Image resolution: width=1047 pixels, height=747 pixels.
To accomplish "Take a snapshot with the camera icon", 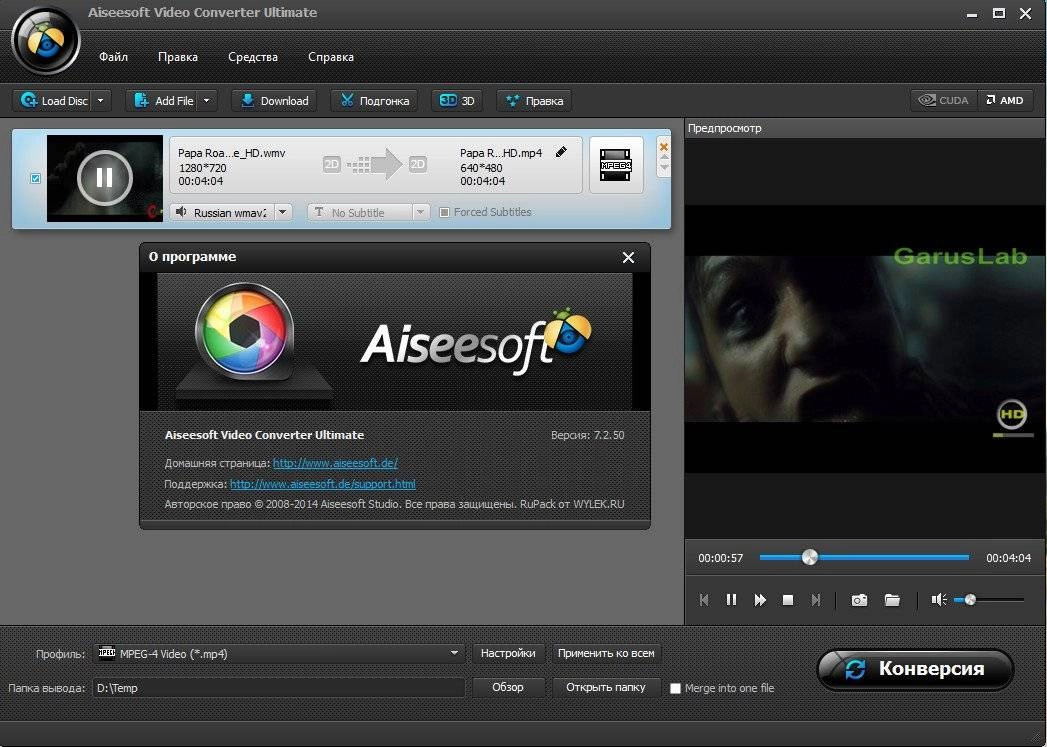I will 859,599.
